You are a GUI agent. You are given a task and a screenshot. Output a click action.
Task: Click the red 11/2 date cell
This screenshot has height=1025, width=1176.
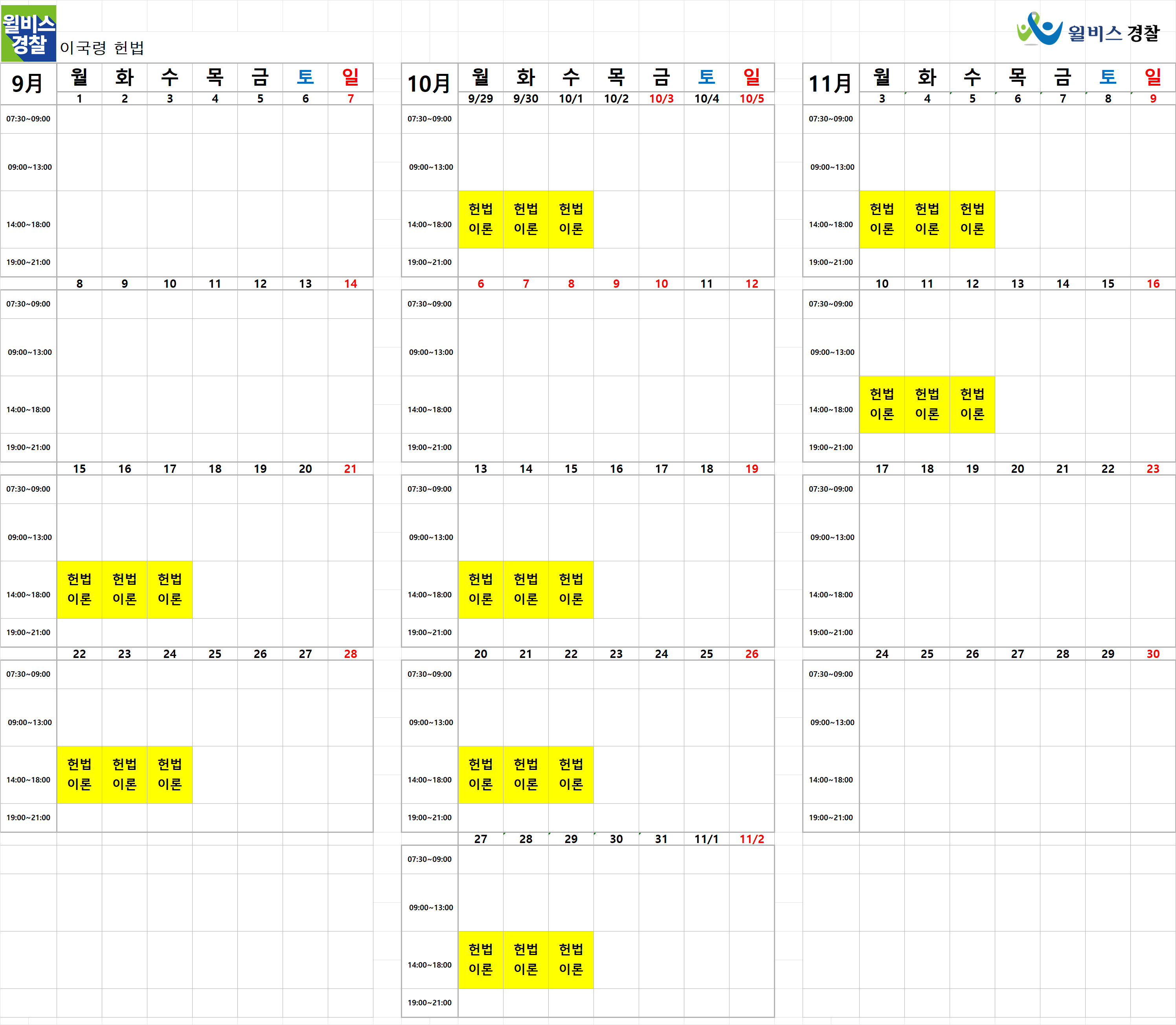point(752,839)
